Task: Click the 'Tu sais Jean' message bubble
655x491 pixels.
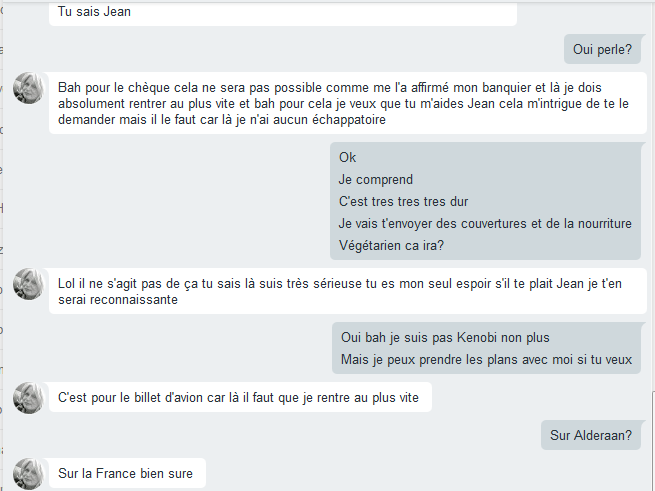Action: coord(283,13)
